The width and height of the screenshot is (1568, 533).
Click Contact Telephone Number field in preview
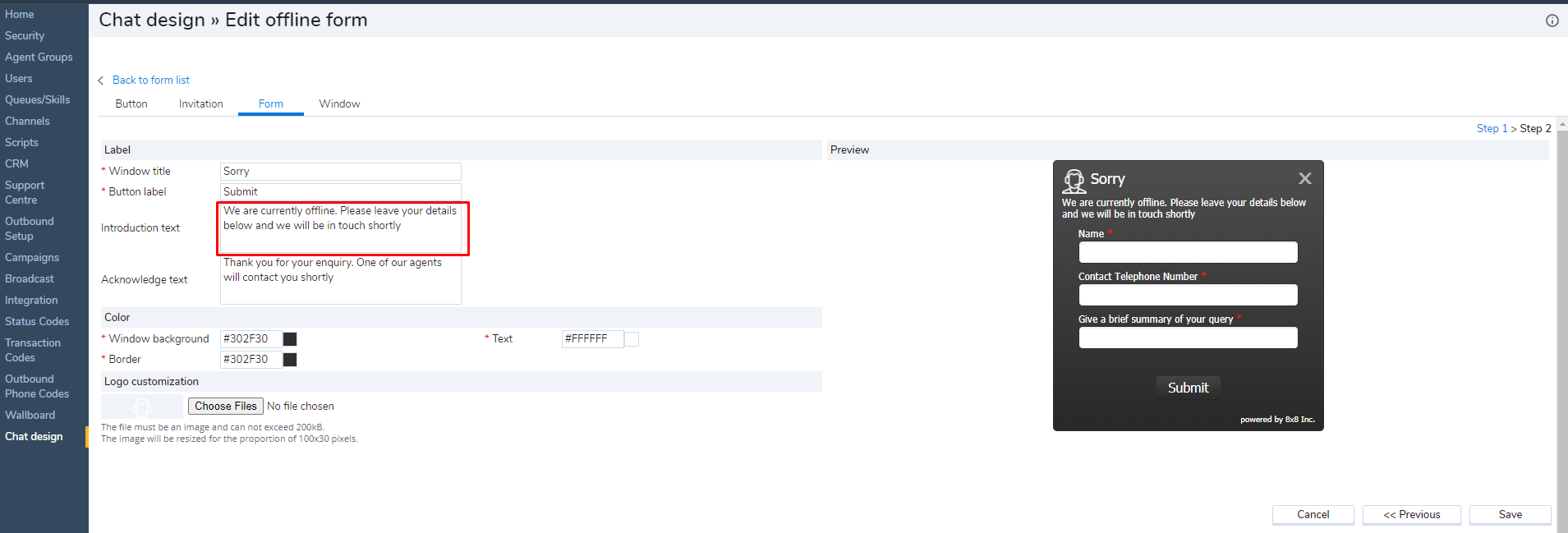tap(1188, 295)
